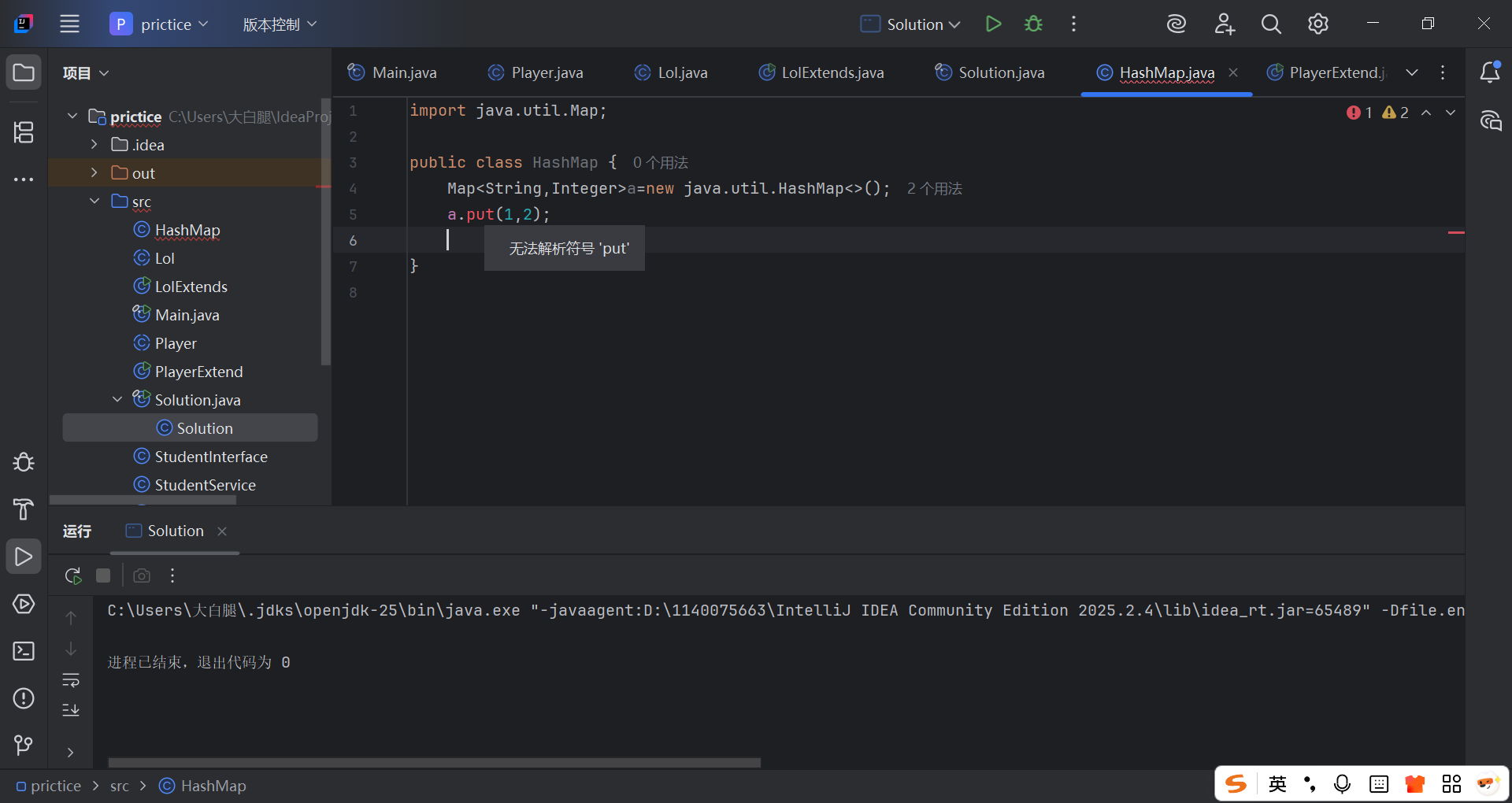Start debugging with the bug icon
The height and width of the screenshot is (803, 1512).
tap(1033, 24)
